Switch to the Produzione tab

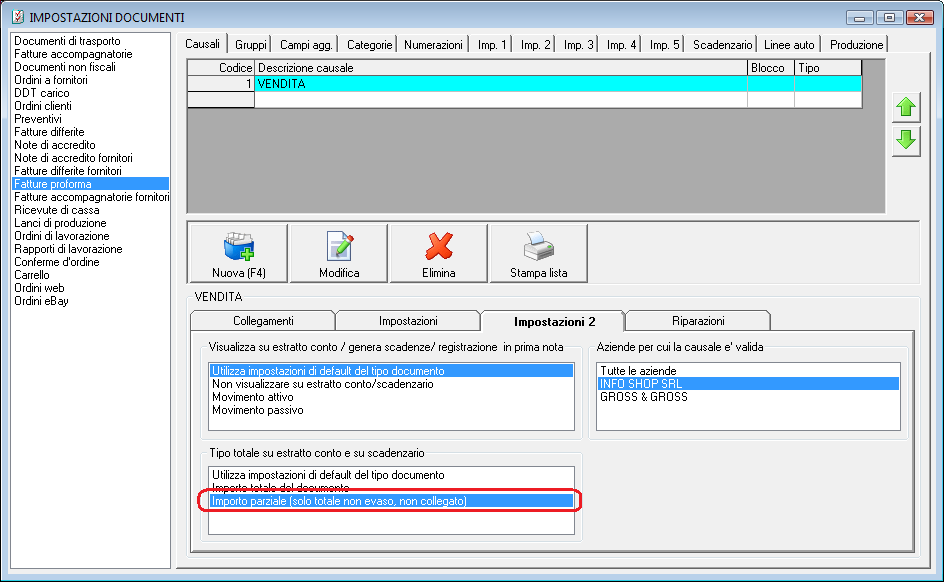click(856, 45)
